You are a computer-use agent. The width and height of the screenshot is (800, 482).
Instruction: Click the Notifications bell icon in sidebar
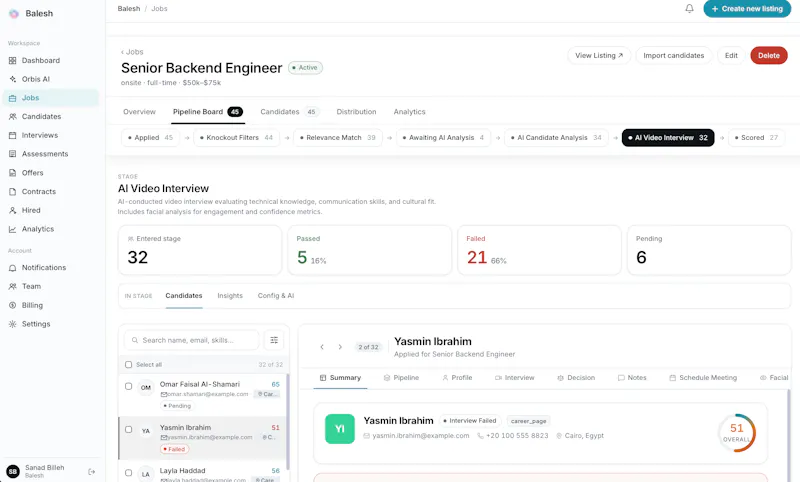(x=13, y=268)
